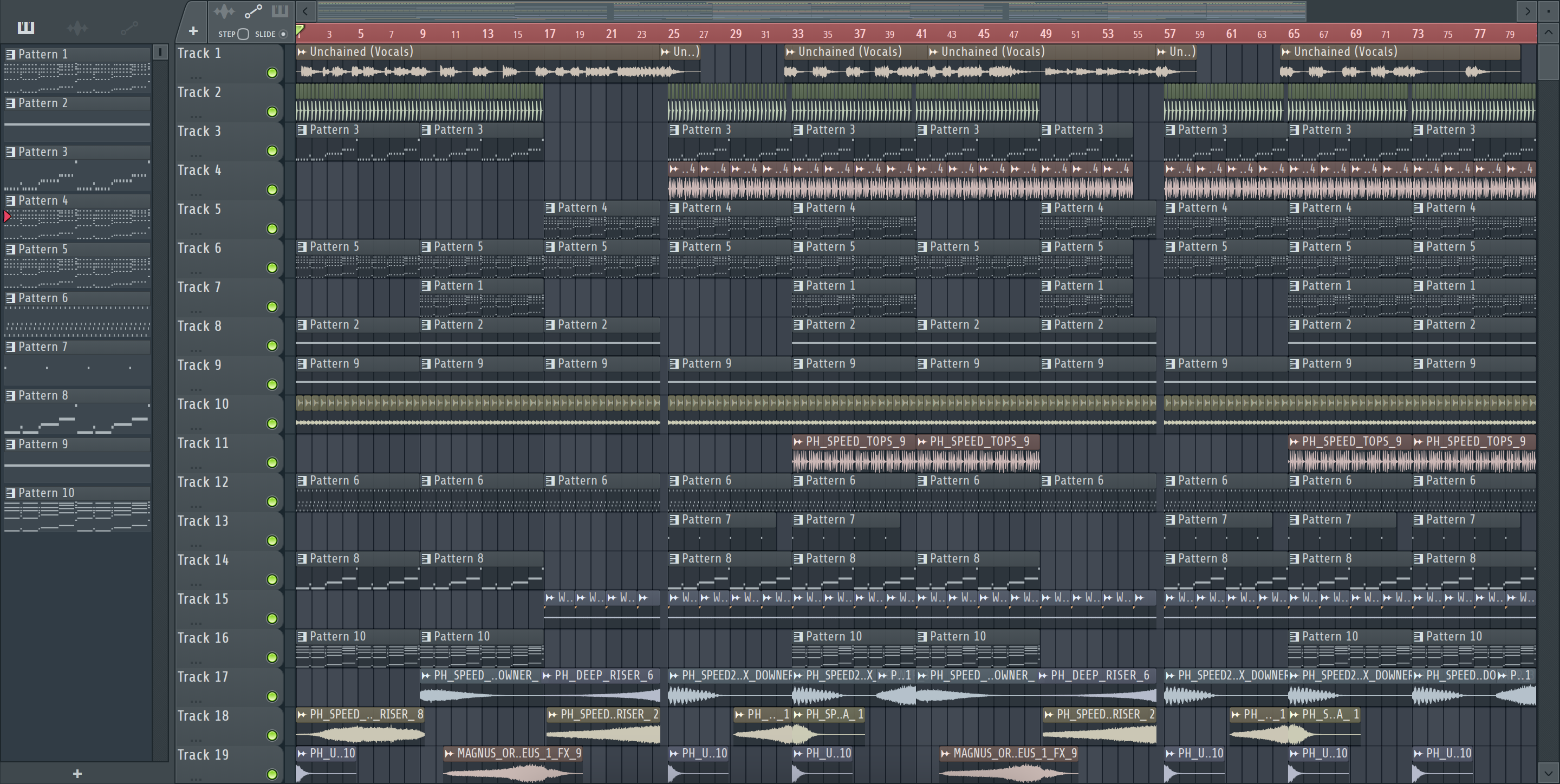This screenshot has width=1560, height=784.
Task: Open menu icon of first Unchained (Vocals) clip
Action: click(x=302, y=52)
